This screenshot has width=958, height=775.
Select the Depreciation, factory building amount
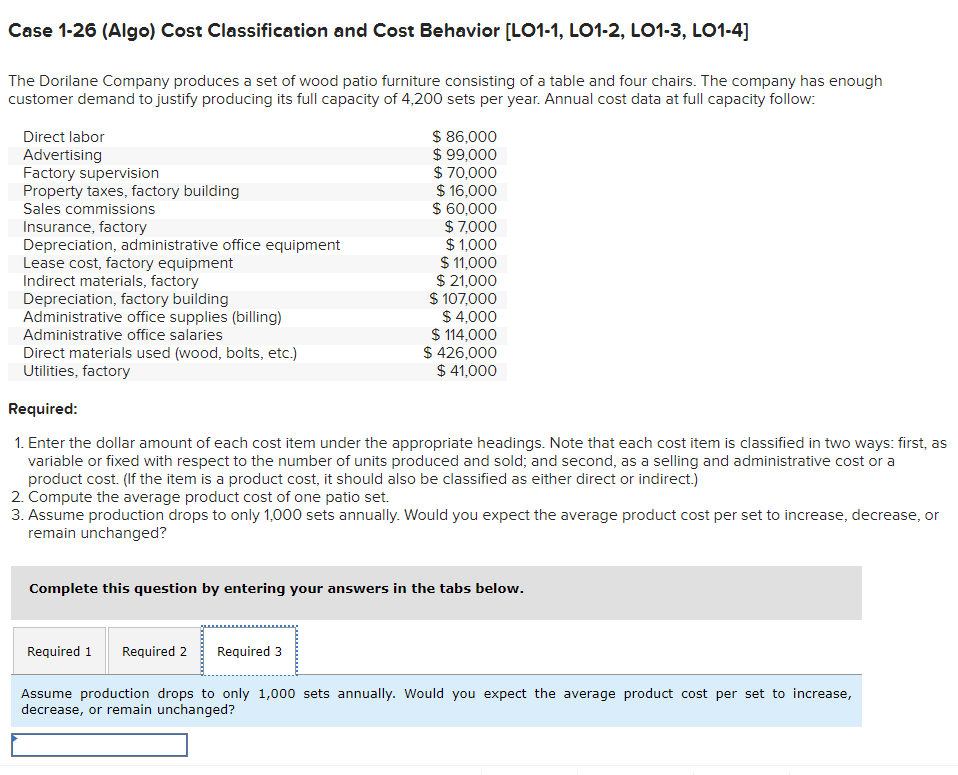pos(463,298)
